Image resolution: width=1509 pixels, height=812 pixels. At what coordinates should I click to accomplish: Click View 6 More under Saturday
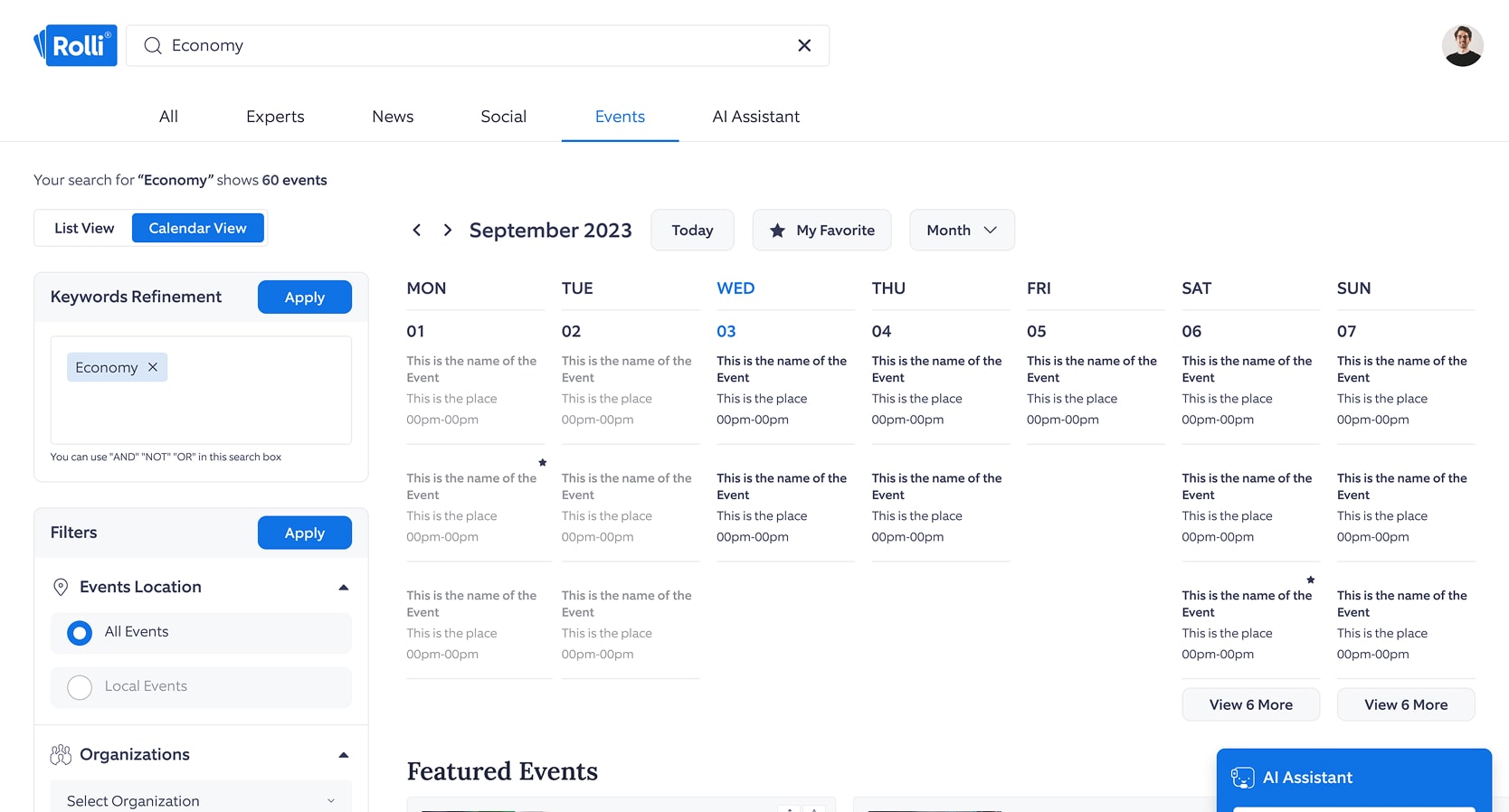(x=1250, y=704)
